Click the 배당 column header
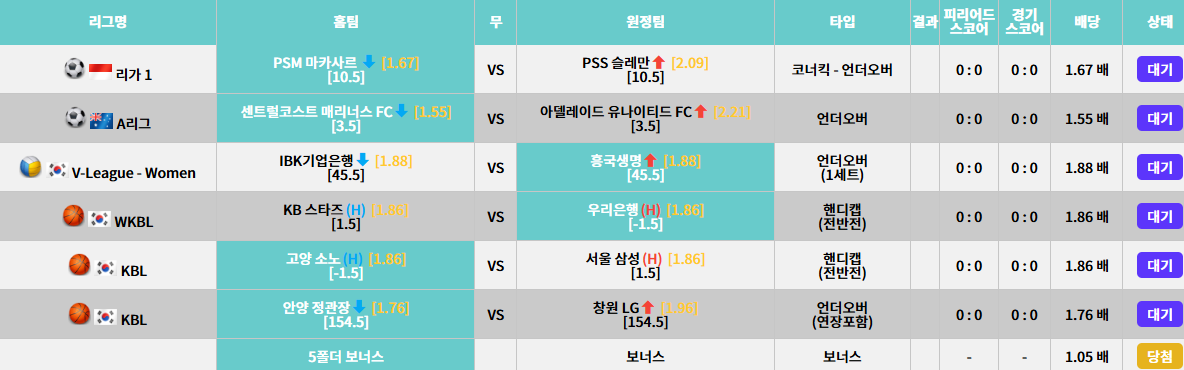The height and width of the screenshot is (370, 1184). click(1087, 22)
